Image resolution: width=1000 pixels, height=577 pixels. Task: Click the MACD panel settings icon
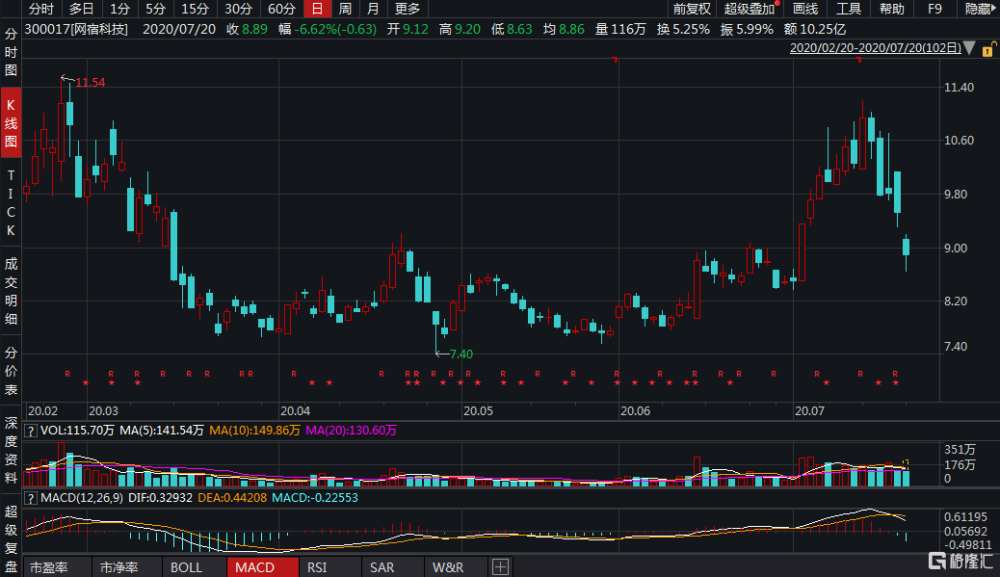tap(32, 497)
